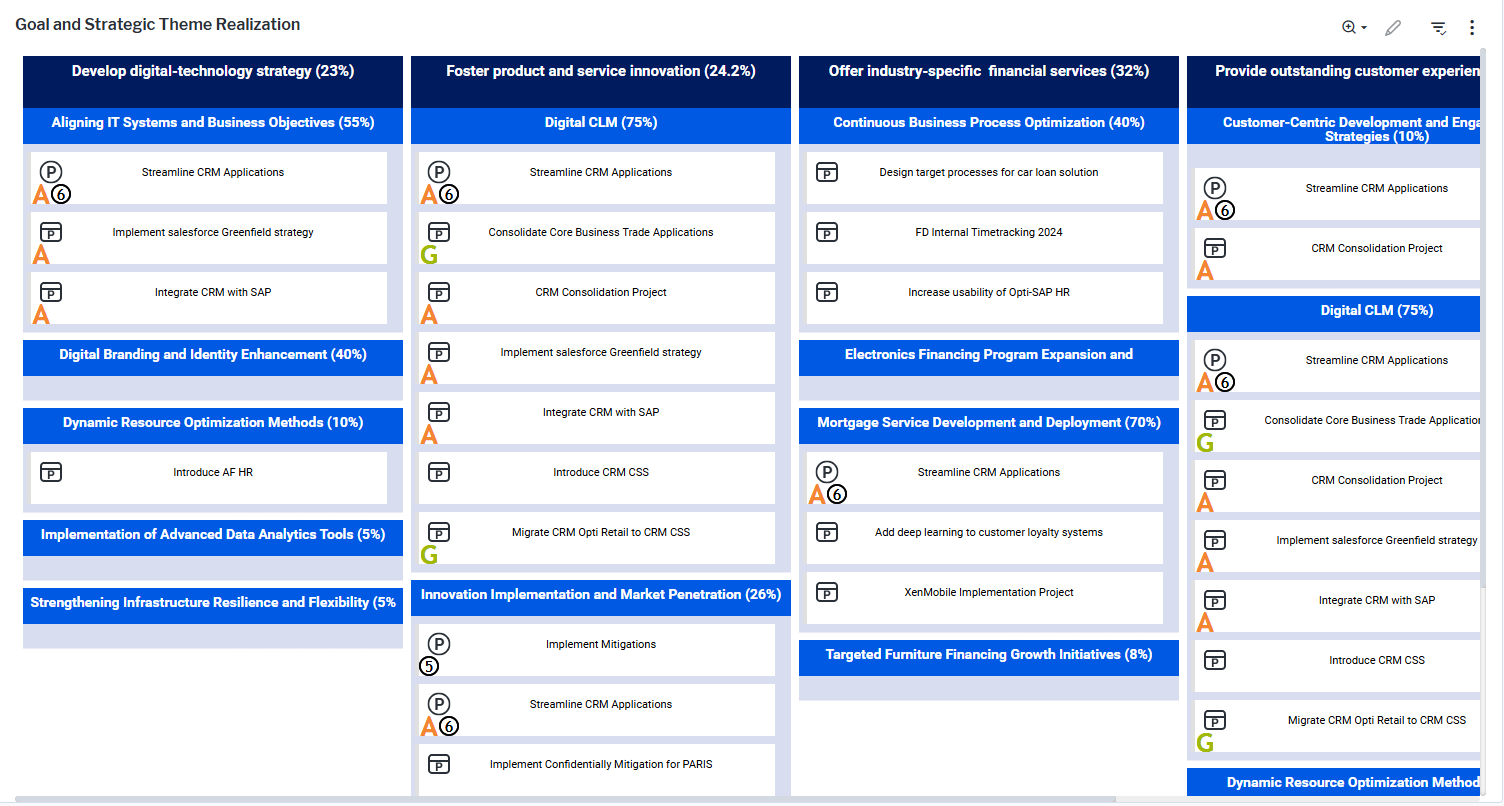Click project icon beside Introduce AF HR
The image size is (1504, 806).
51,472
